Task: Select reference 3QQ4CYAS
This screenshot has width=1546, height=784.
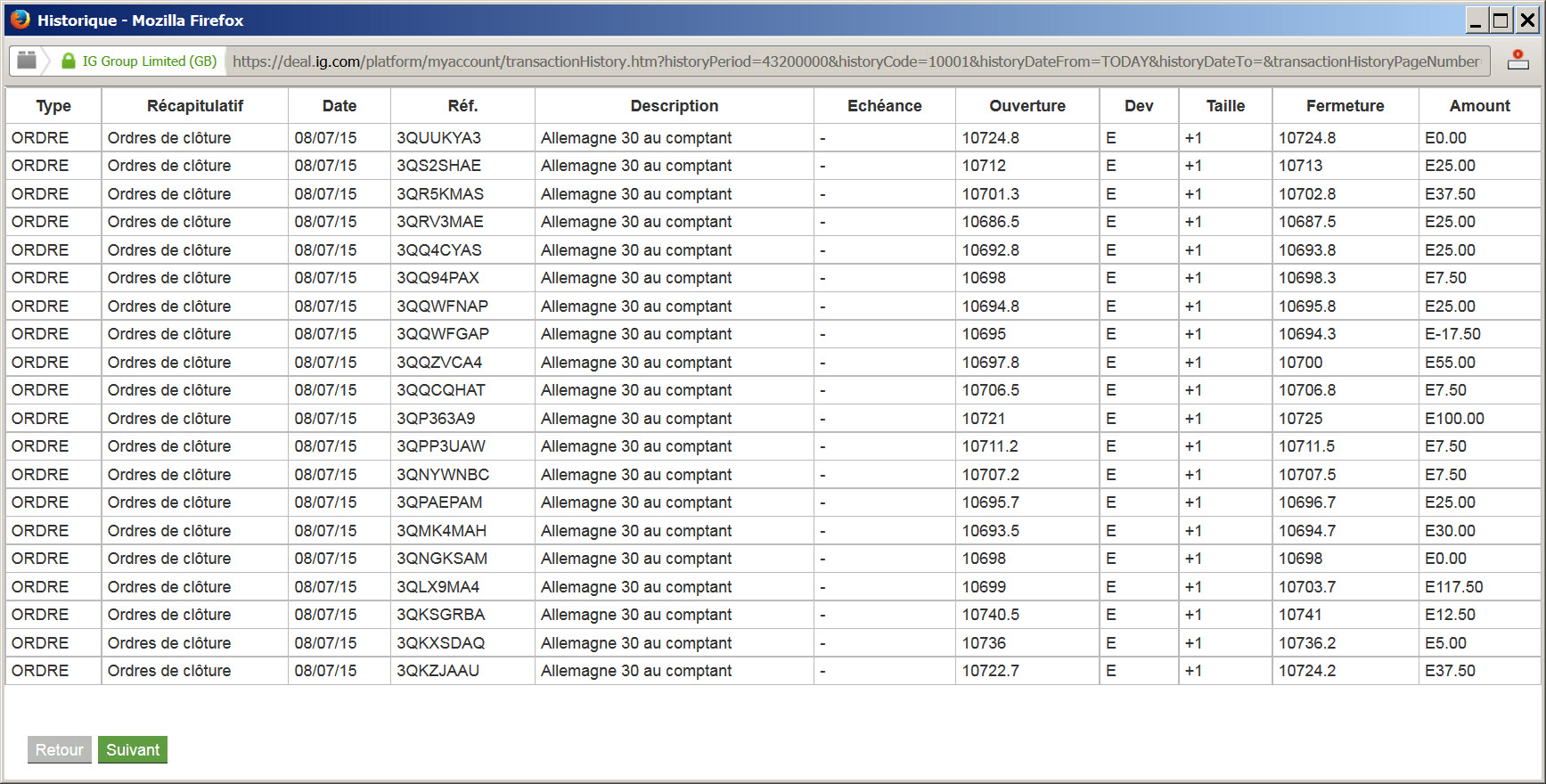Action: click(x=439, y=250)
